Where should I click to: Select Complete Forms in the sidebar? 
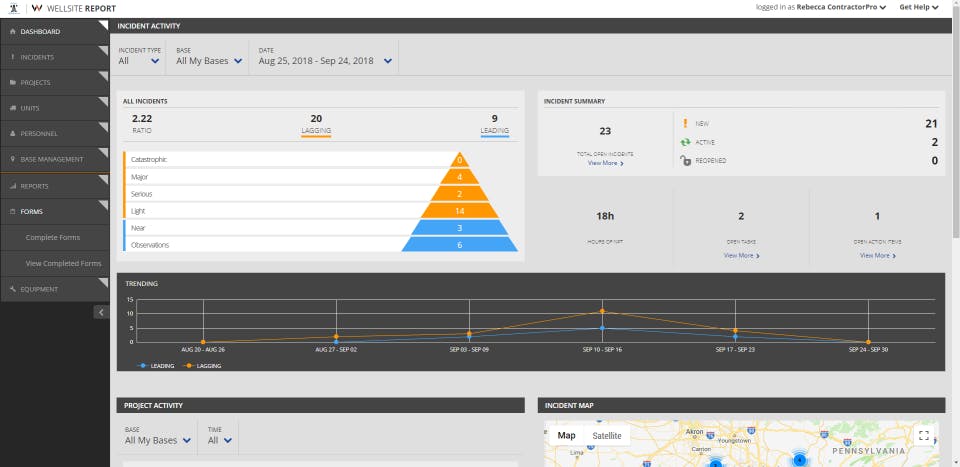tap(54, 237)
